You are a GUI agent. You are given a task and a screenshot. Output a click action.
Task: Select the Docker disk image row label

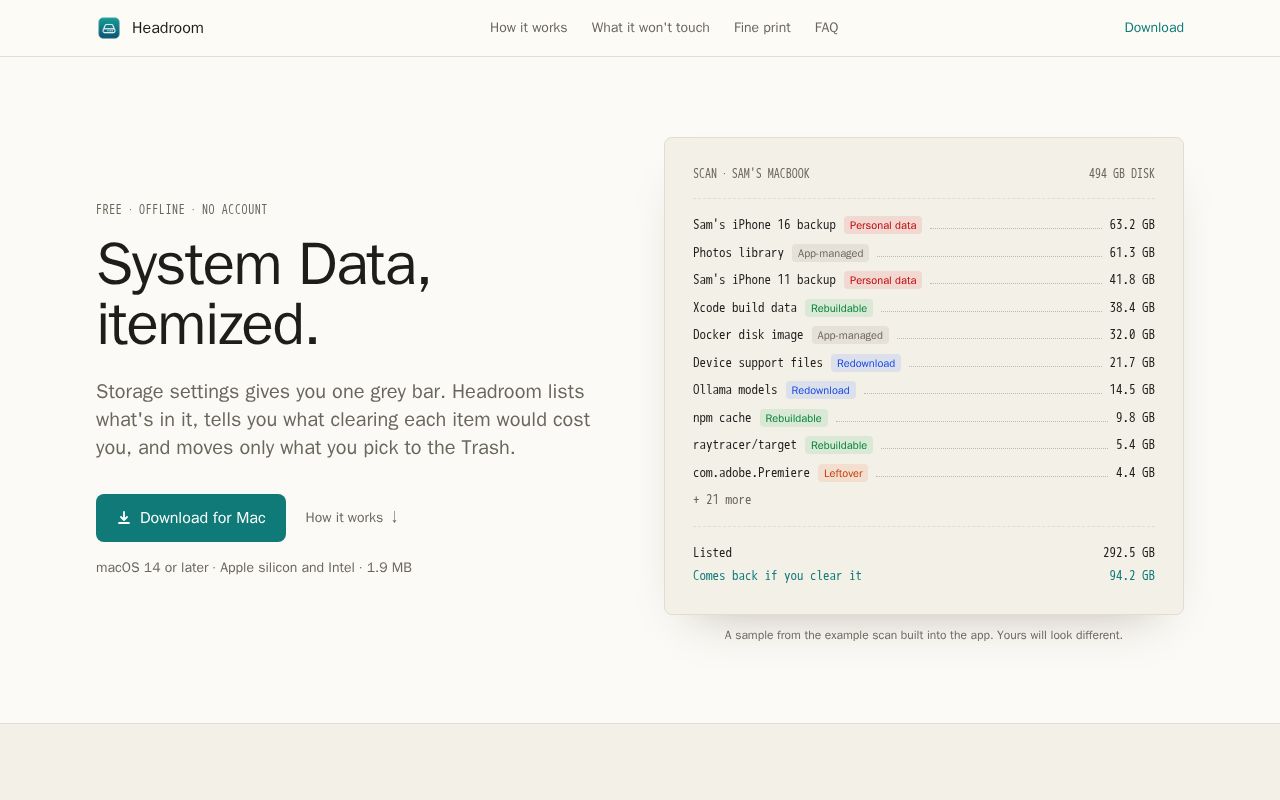pyautogui.click(x=748, y=335)
